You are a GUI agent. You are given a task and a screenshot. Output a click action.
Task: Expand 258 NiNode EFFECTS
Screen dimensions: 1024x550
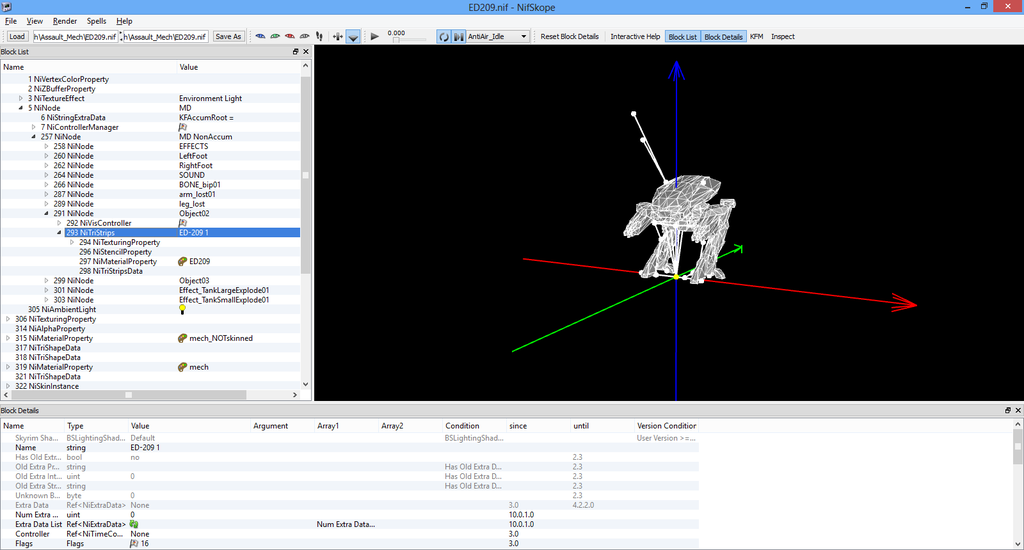46,146
